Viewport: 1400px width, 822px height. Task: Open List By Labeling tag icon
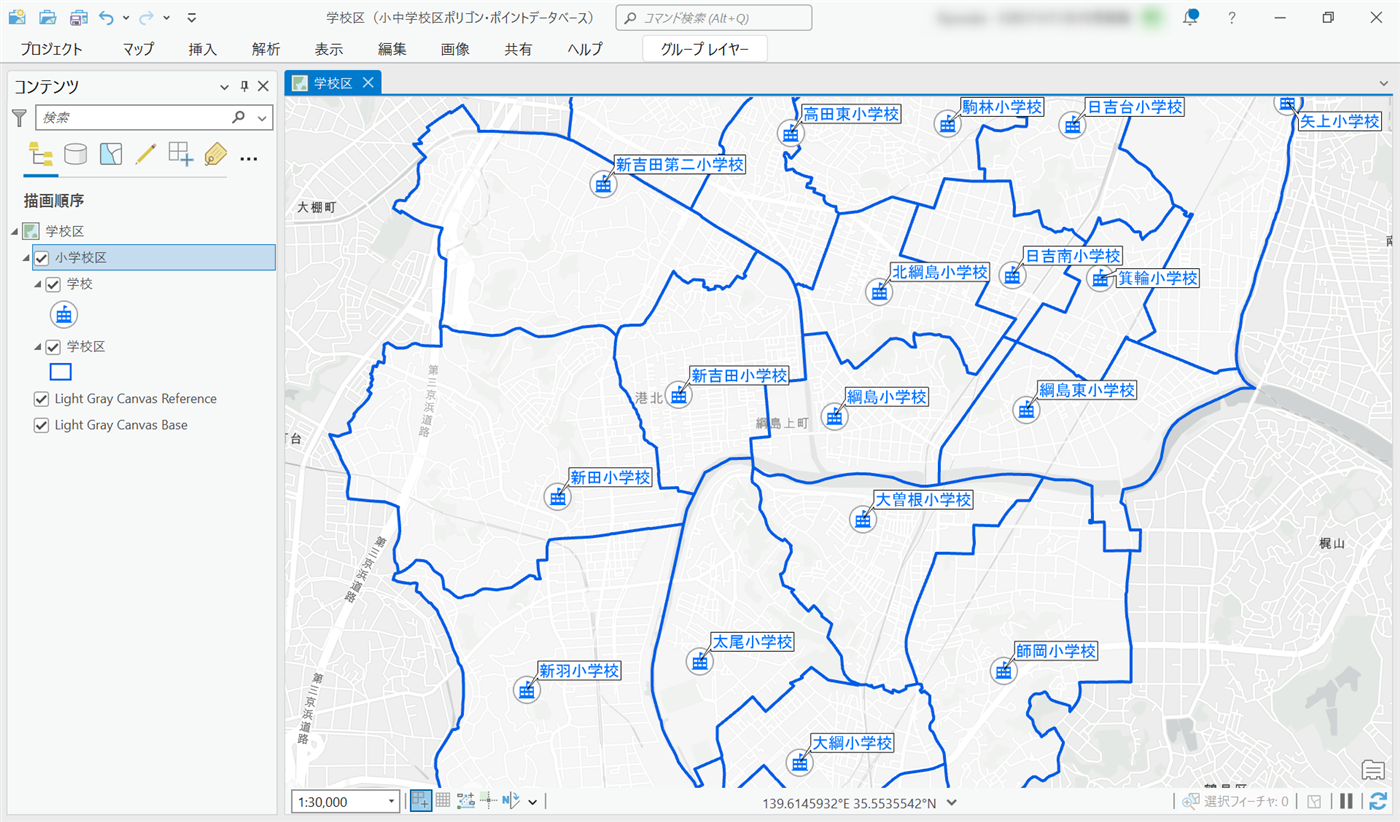click(x=215, y=154)
